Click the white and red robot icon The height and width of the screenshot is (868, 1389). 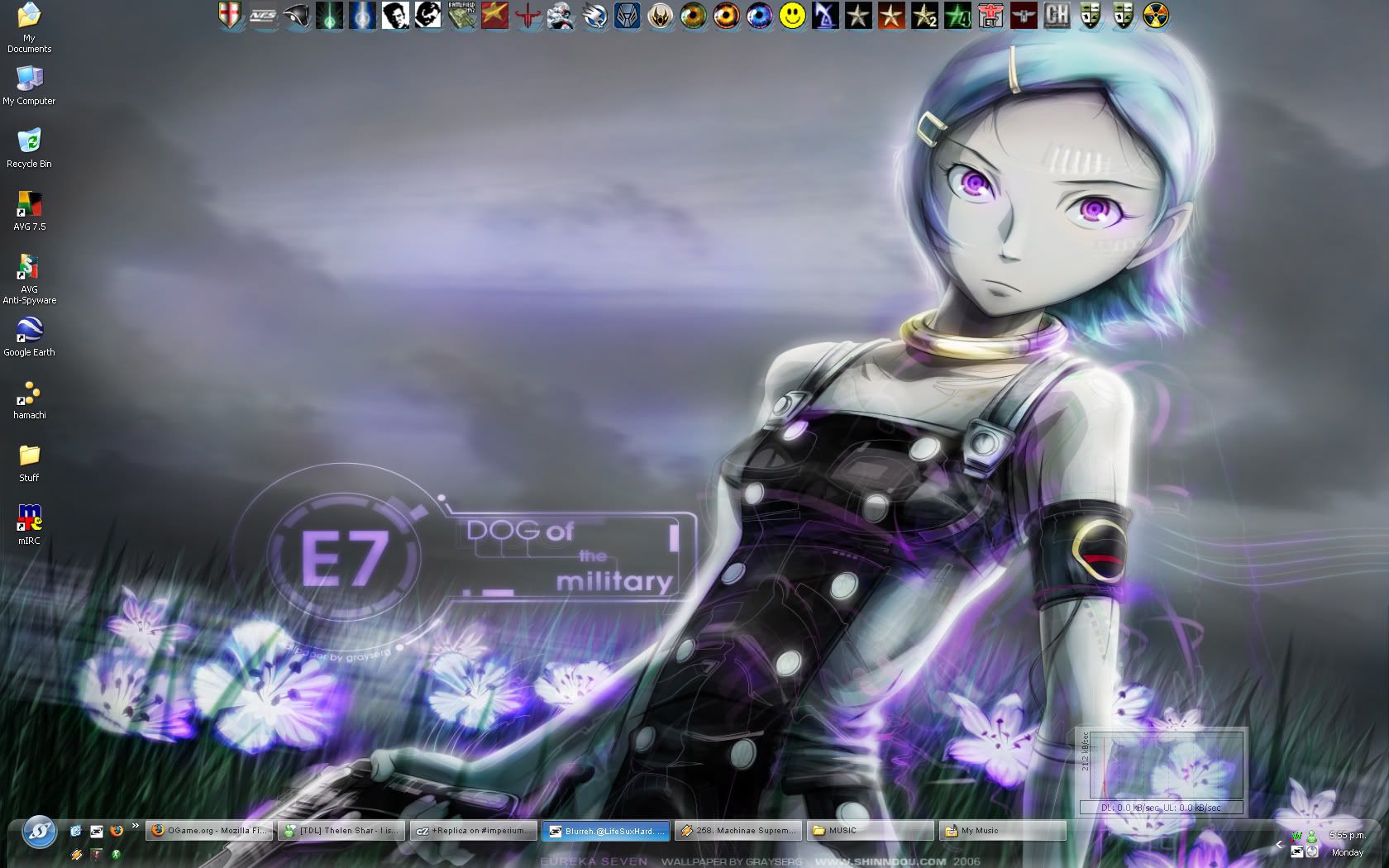click(561, 16)
